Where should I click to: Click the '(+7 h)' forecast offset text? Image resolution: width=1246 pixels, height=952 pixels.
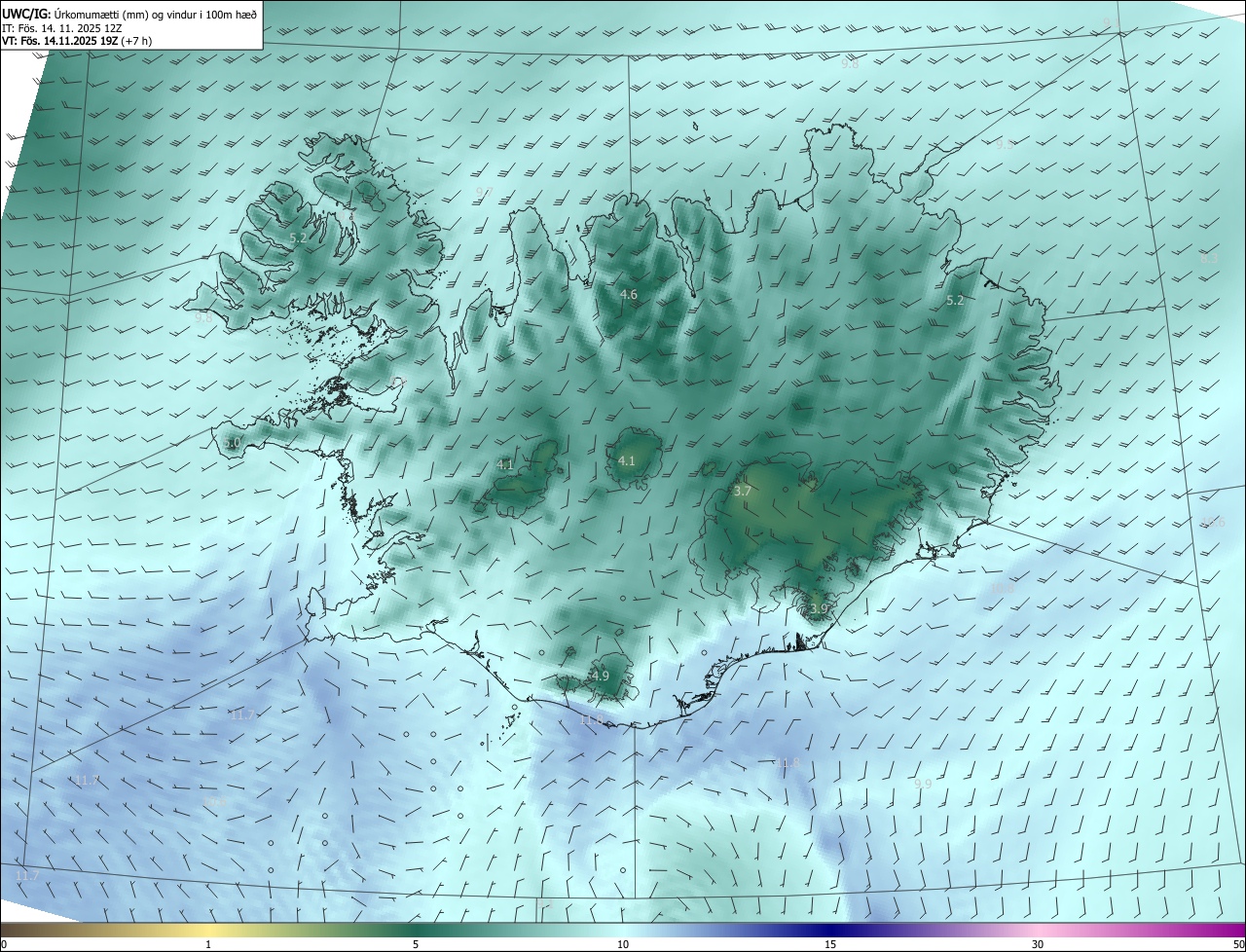coord(136,41)
